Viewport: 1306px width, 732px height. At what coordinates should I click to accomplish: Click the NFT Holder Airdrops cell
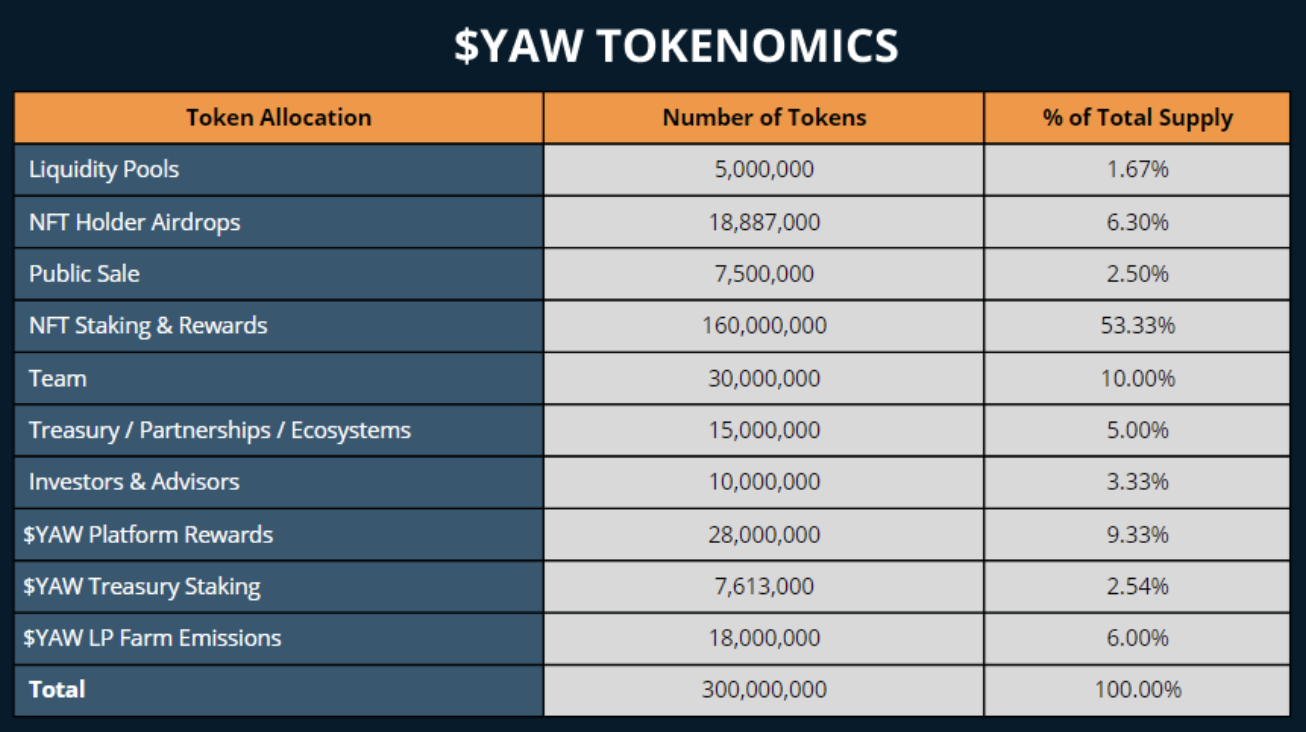coord(135,222)
